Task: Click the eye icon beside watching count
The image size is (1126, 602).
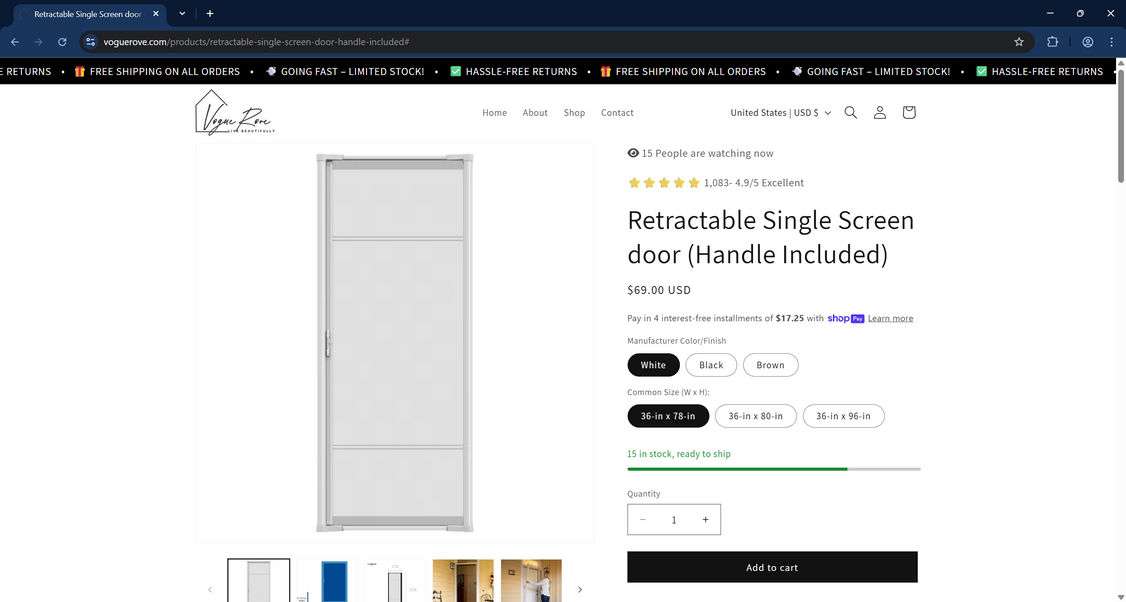Action: point(632,152)
